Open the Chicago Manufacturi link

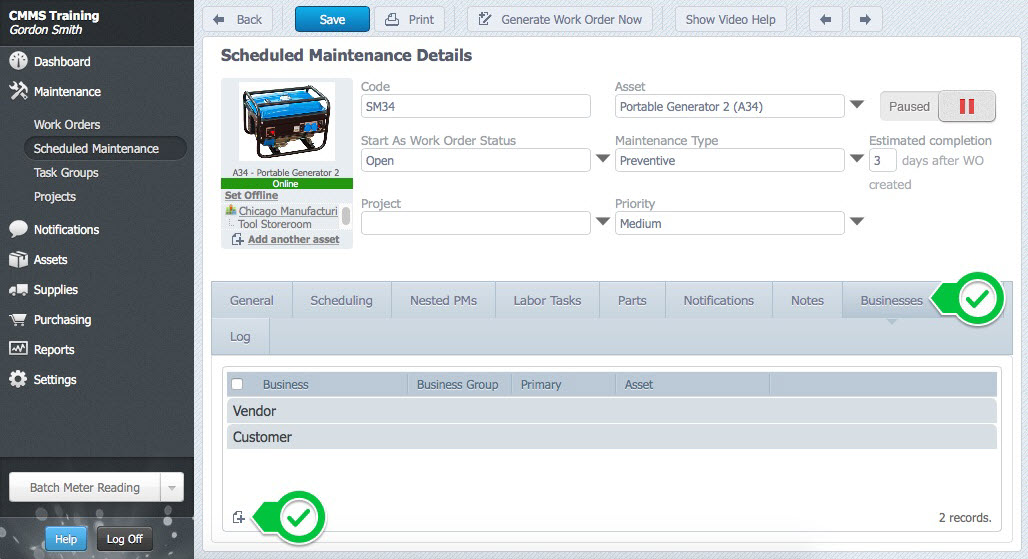point(288,211)
